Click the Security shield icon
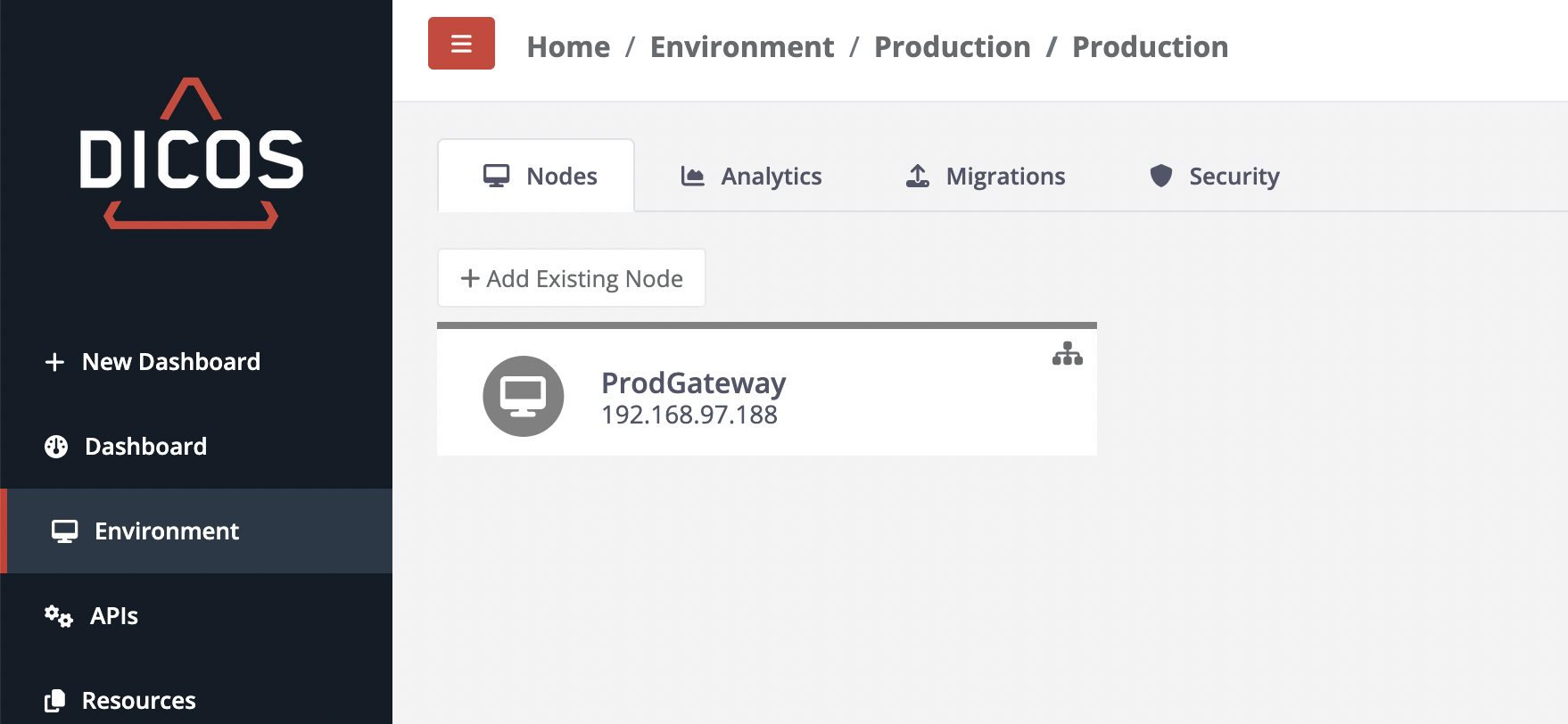Viewport: 1568px width, 724px height. 1160,176
